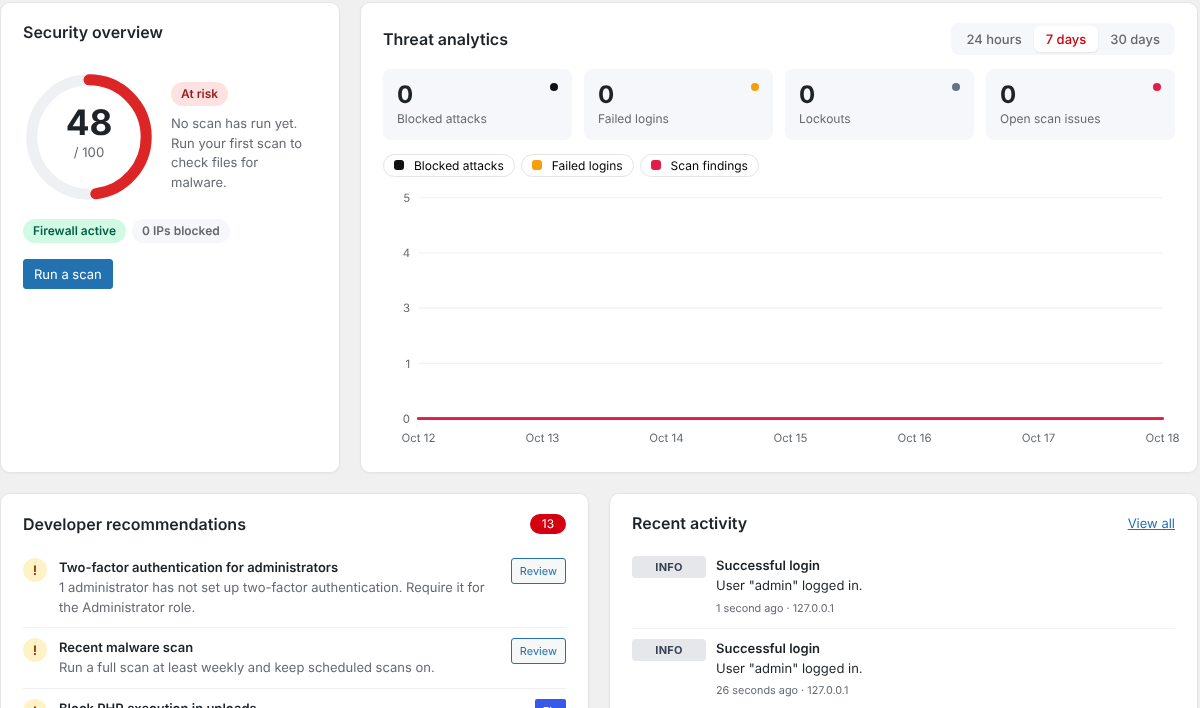Click Oct 12 label on chart axis

click(418, 438)
